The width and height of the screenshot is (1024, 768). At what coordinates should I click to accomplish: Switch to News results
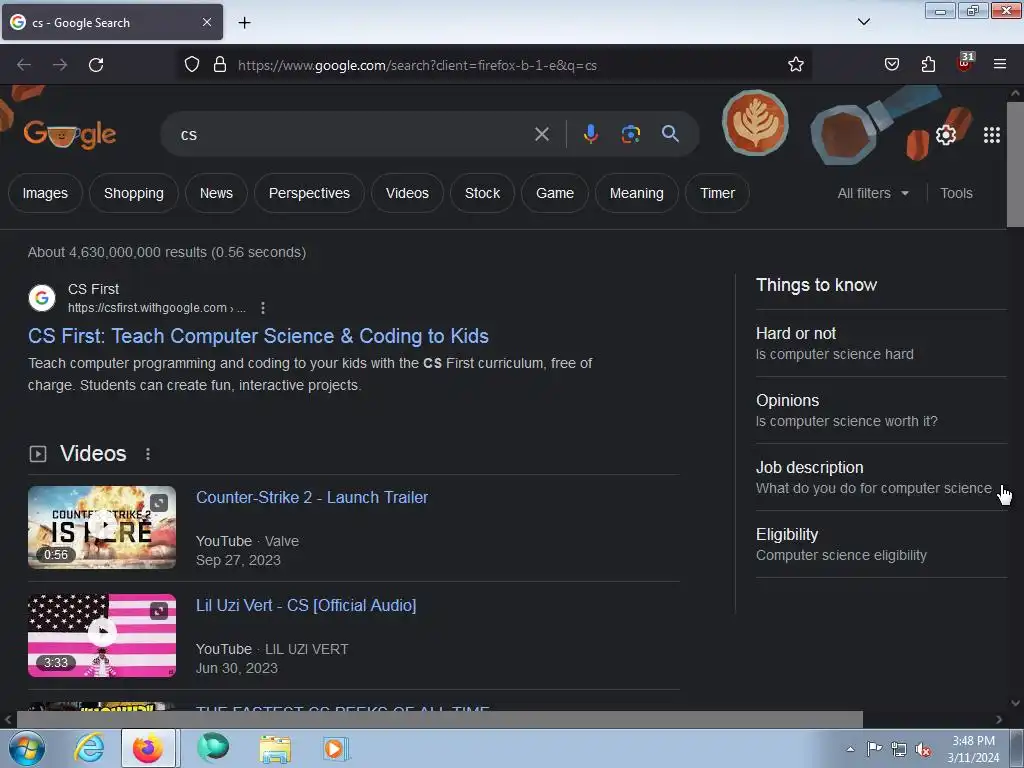tap(216, 193)
